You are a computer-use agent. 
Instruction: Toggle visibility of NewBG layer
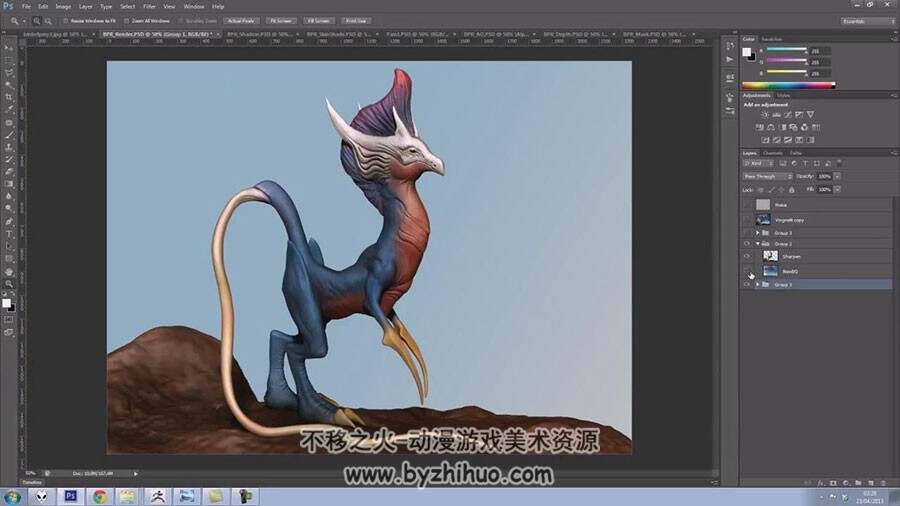[x=747, y=271]
